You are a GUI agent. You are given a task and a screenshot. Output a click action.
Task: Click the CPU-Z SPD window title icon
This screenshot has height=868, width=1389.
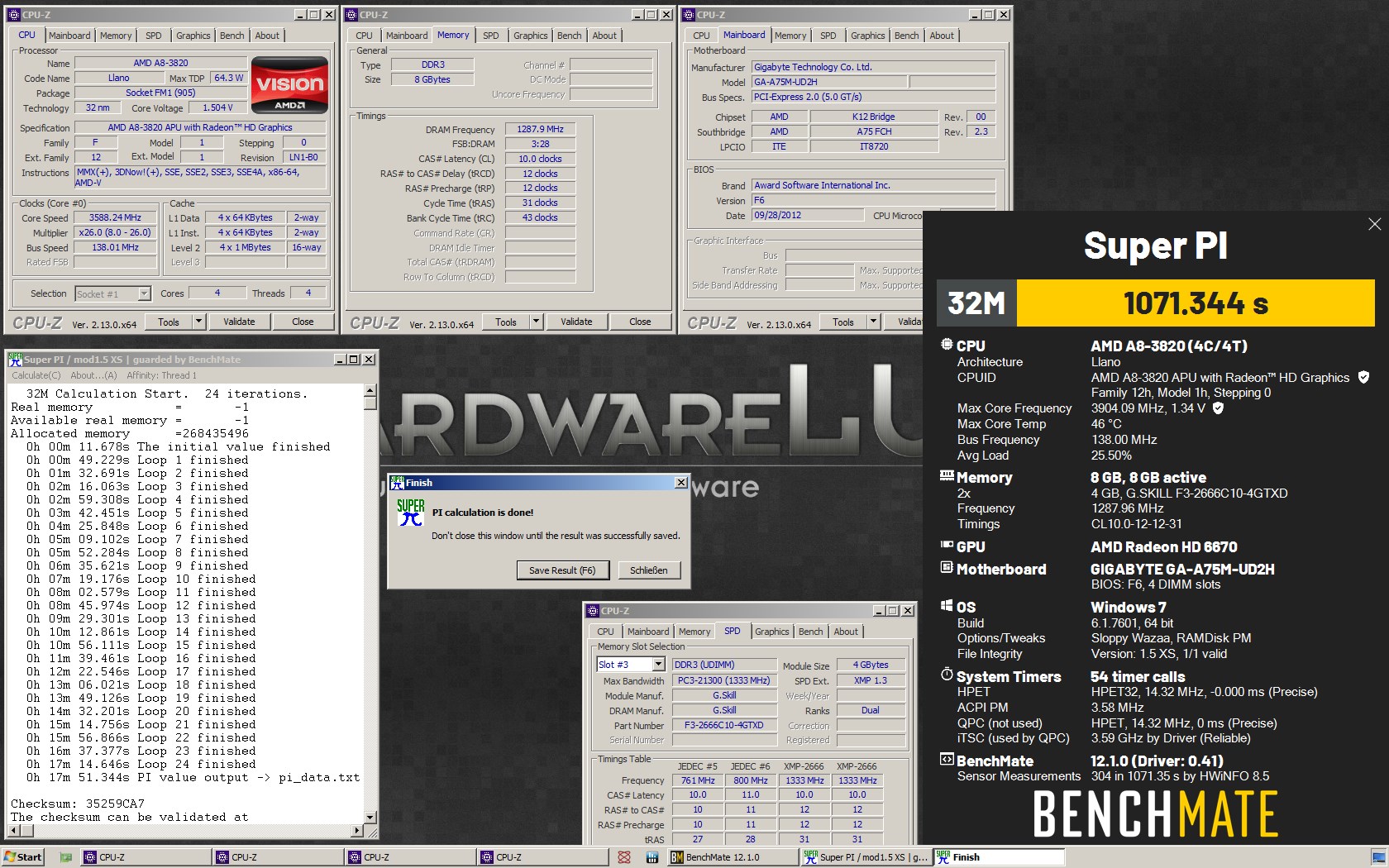[592, 611]
